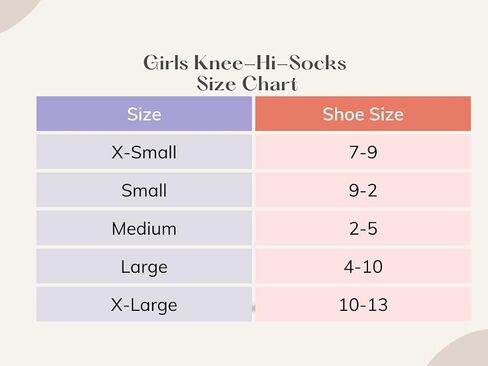The image size is (488, 366).
Task: Click the 4-10 shoe size cell
Action: click(x=363, y=266)
